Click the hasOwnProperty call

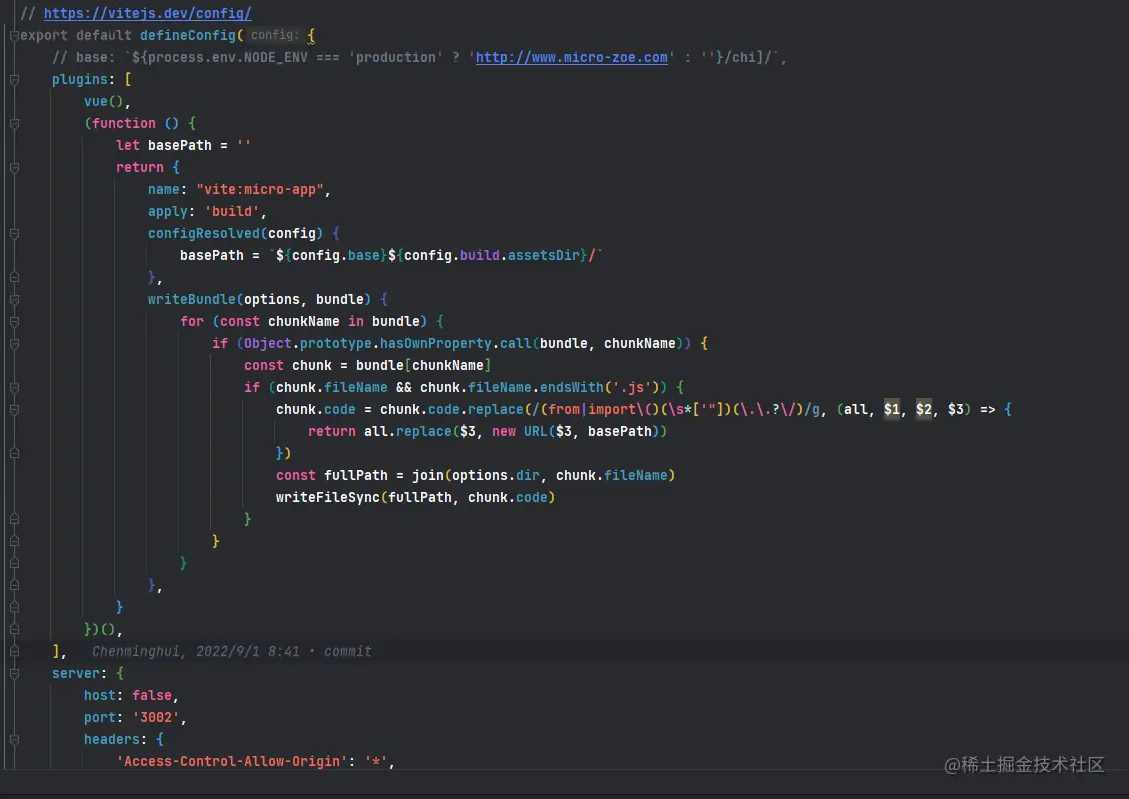pos(436,343)
